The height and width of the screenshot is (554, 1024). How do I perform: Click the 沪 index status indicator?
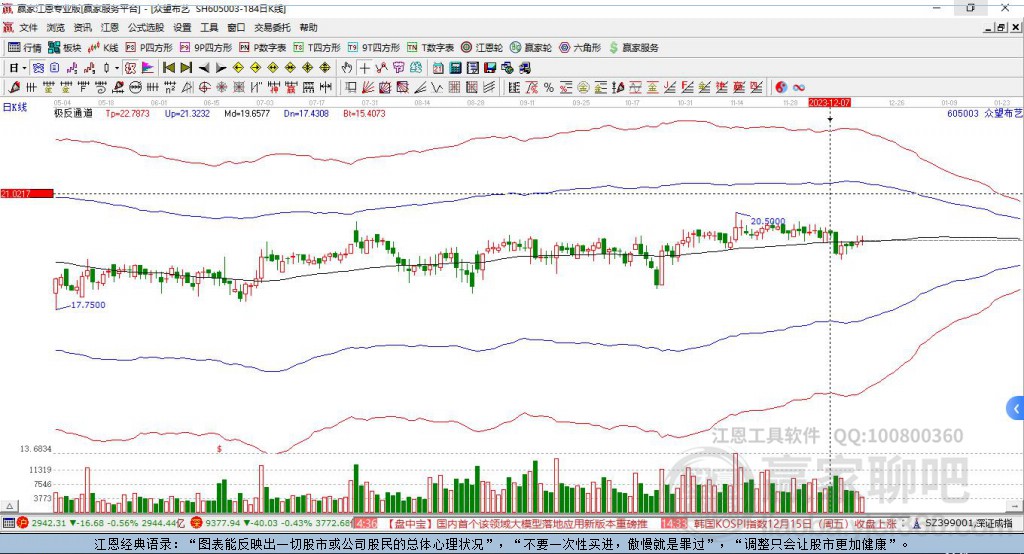23,523
